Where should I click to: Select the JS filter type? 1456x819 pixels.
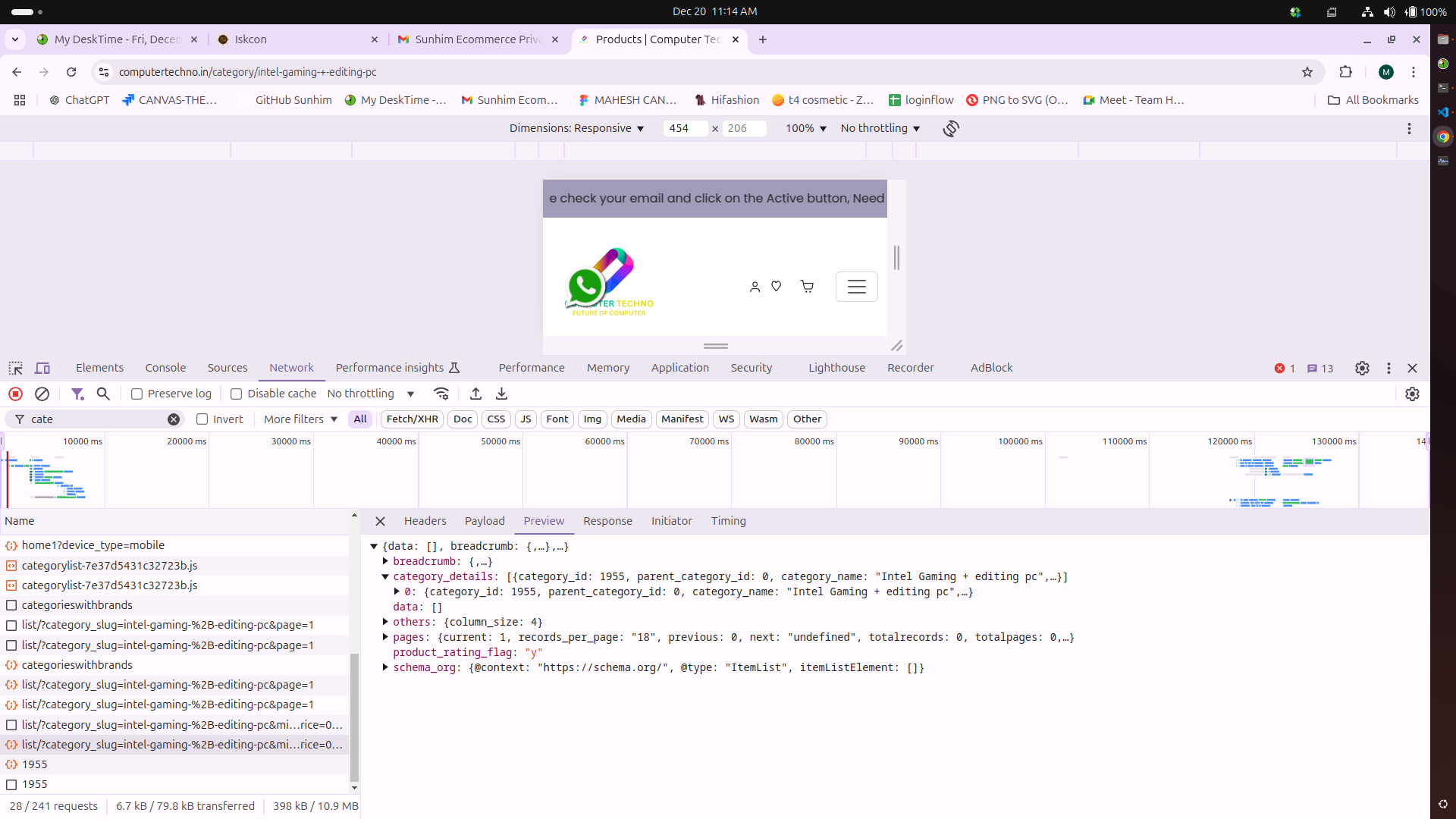tap(526, 419)
